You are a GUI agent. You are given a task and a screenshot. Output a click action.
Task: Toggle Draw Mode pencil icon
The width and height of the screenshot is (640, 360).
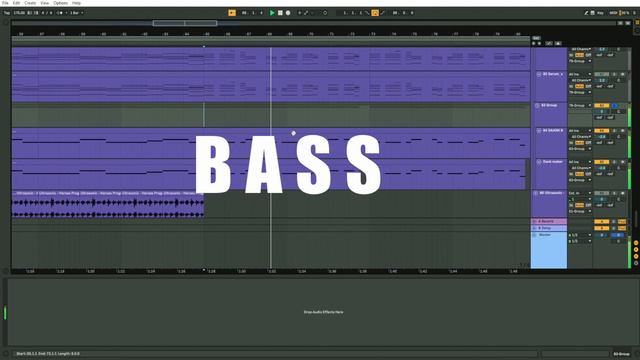(586, 13)
